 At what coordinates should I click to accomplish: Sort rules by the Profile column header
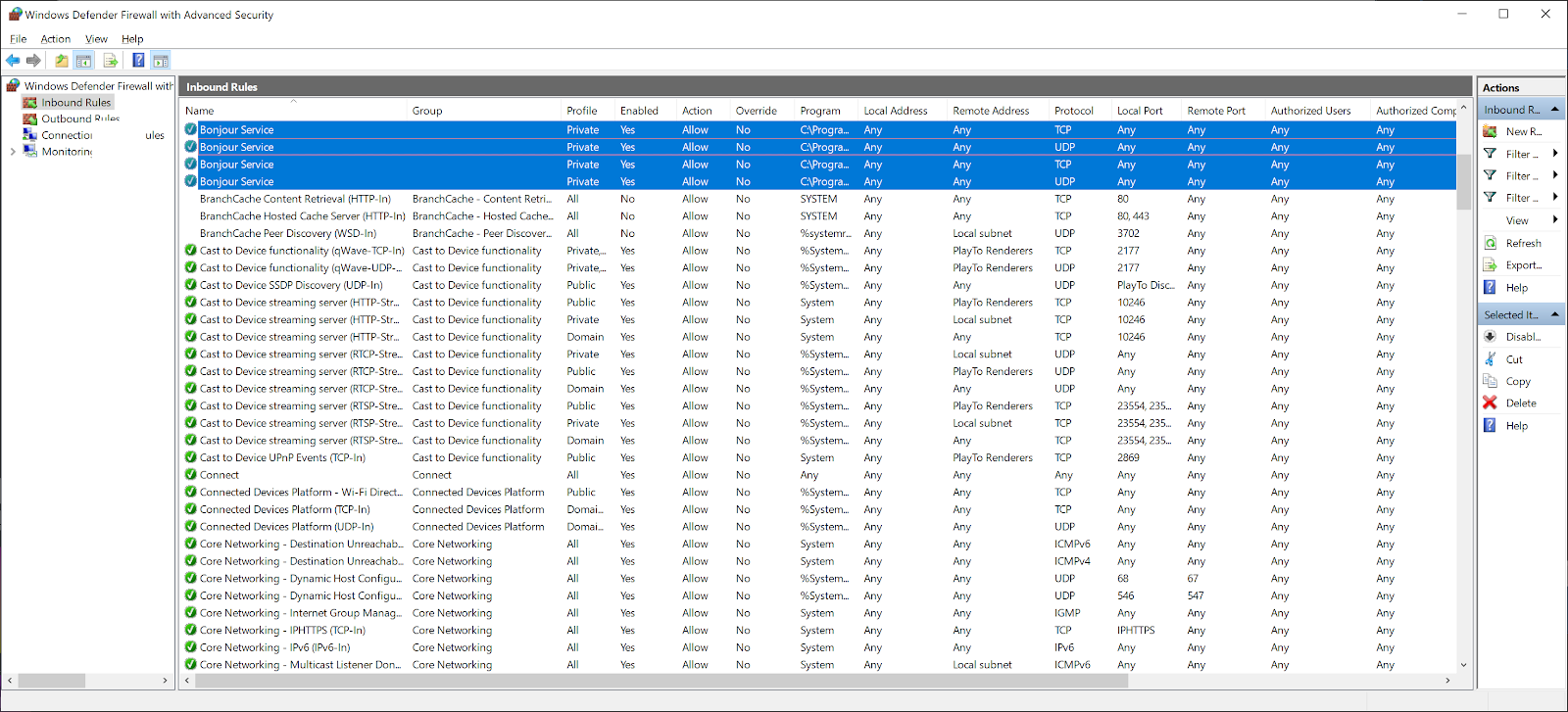pyautogui.click(x=581, y=111)
